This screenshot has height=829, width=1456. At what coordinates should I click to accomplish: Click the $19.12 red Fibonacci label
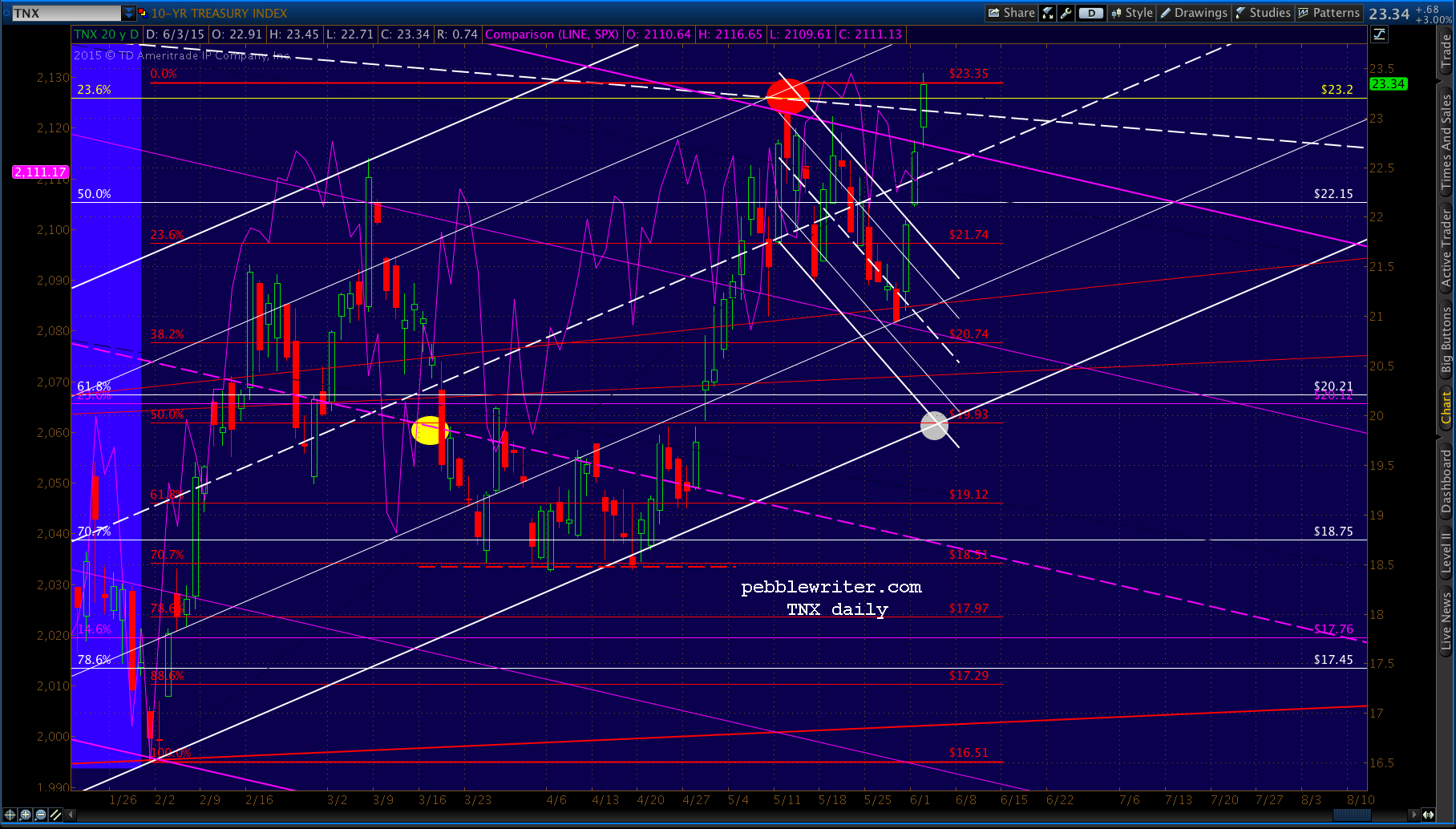[x=969, y=495]
